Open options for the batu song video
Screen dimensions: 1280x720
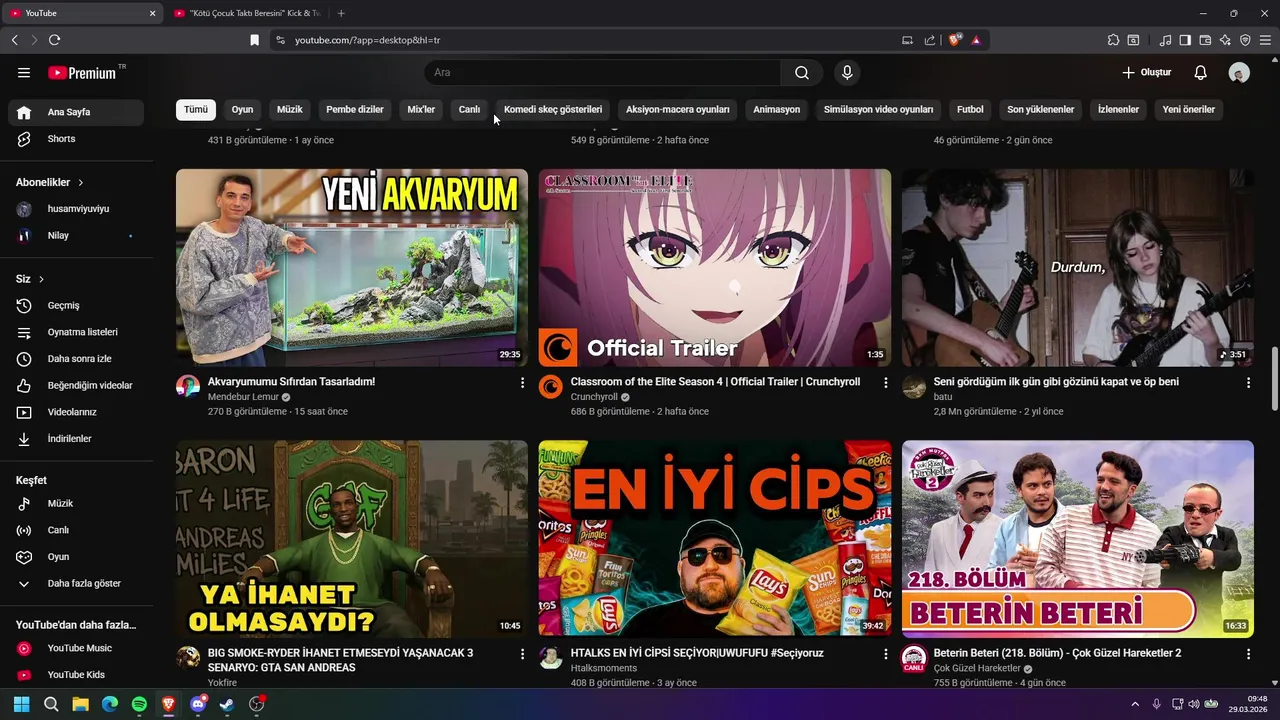1248,383
